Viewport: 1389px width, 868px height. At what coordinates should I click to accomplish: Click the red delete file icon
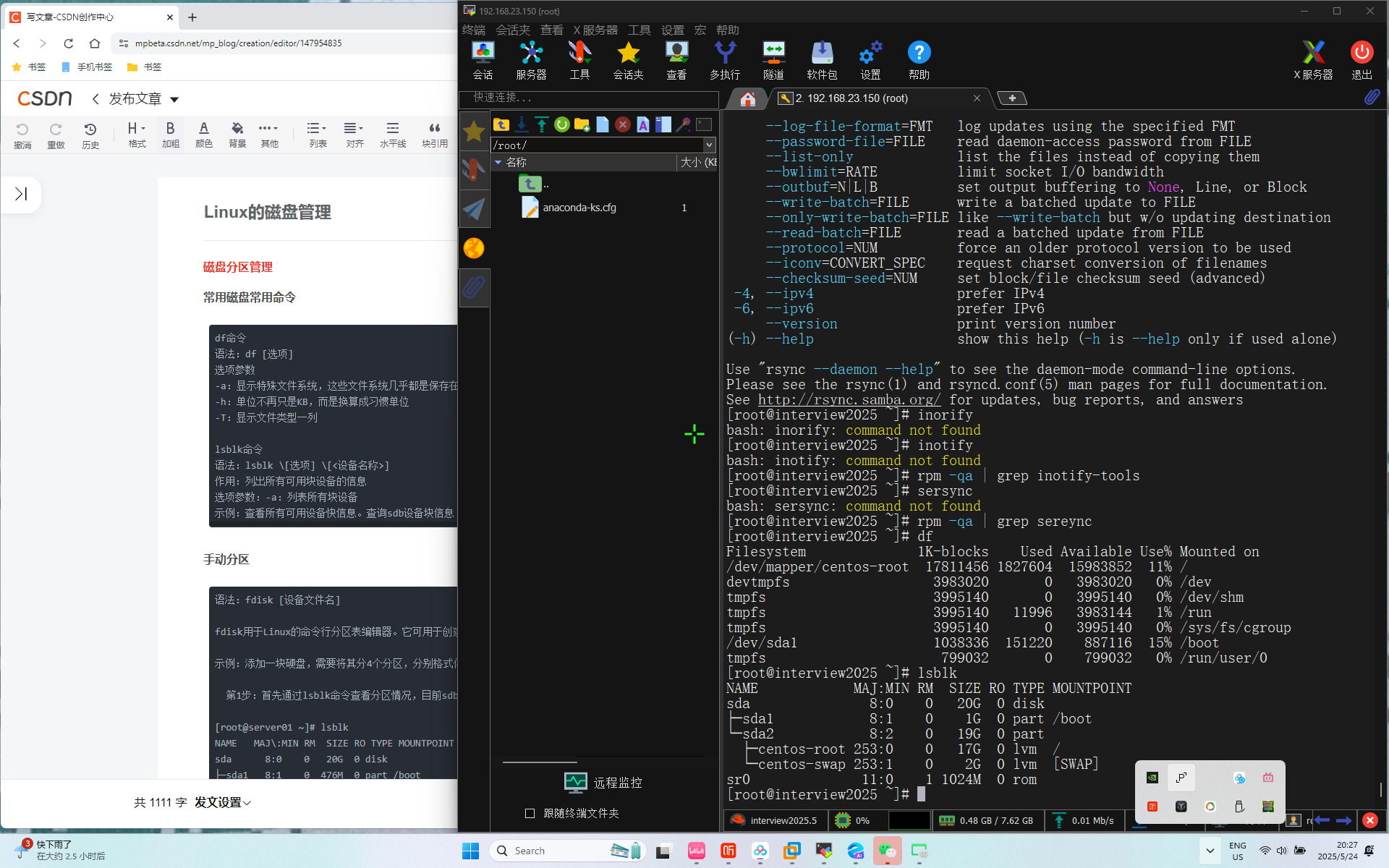pyautogui.click(x=623, y=124)
